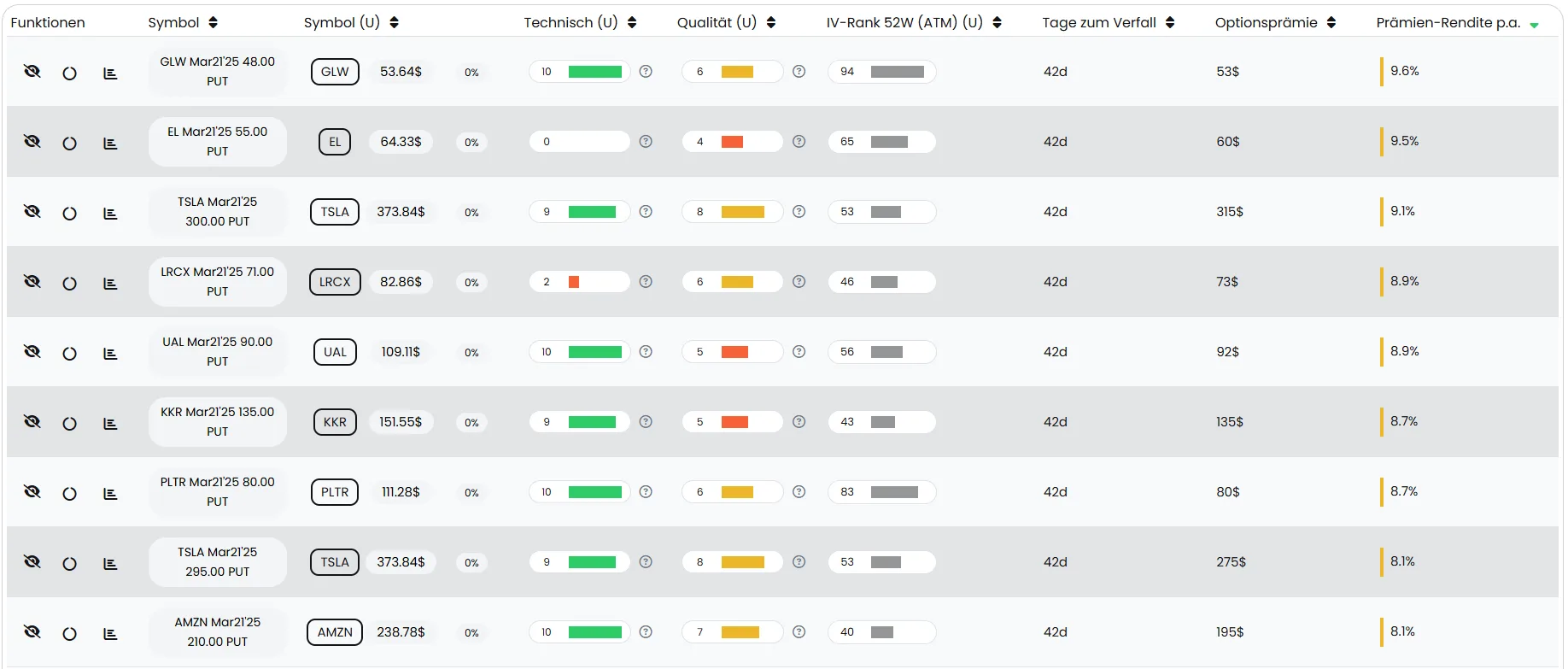1568x669 pixels.
Task: Open the LRCX Mar21'25 71.00 PUT option
Action: pos(218,282)
